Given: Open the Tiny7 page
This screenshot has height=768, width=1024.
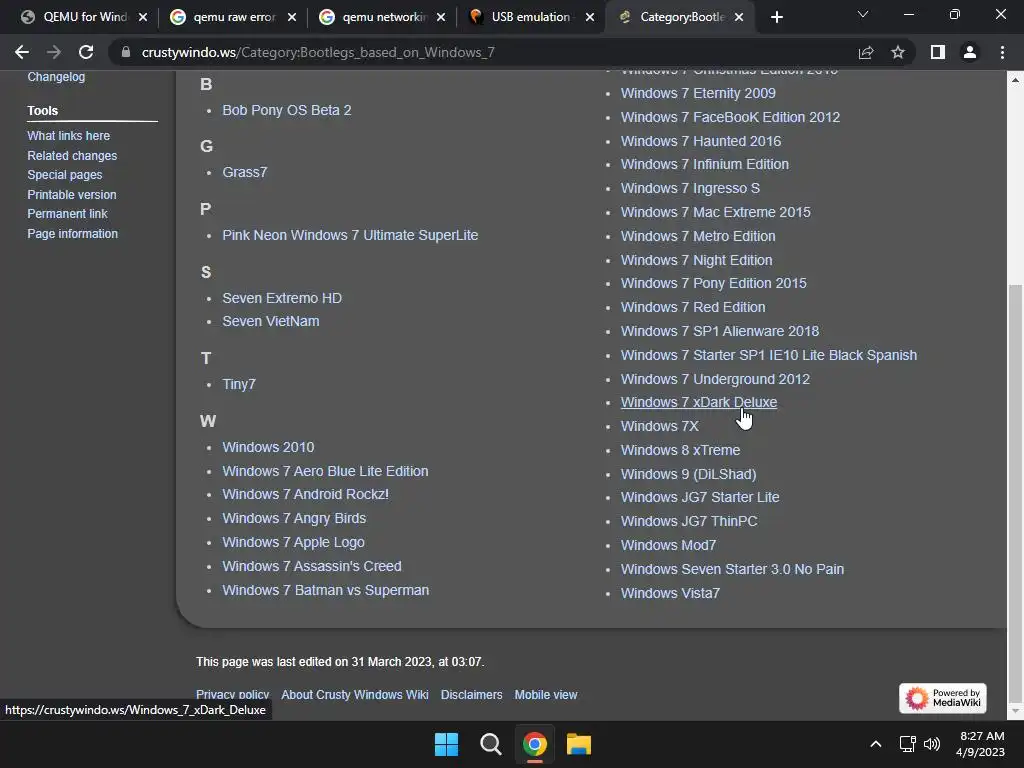Looking at the screenshot, I should 239,384.
